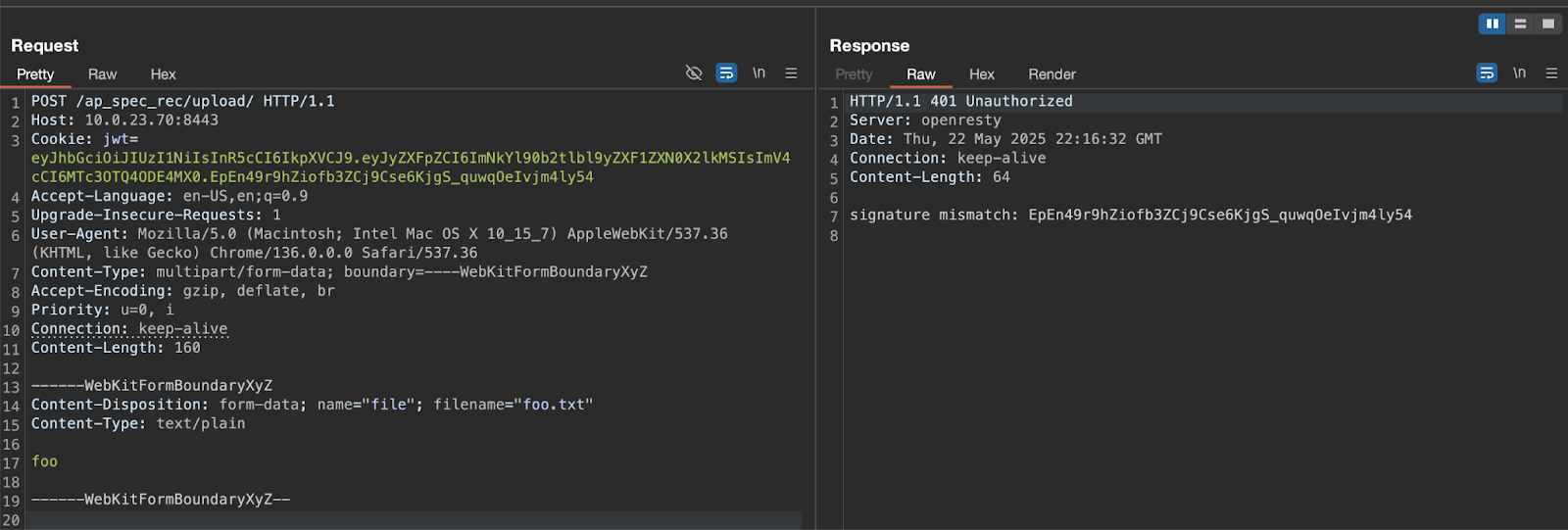
Task: Toggle show newlines \n in Response panel
Action: tap(1519, 73)
